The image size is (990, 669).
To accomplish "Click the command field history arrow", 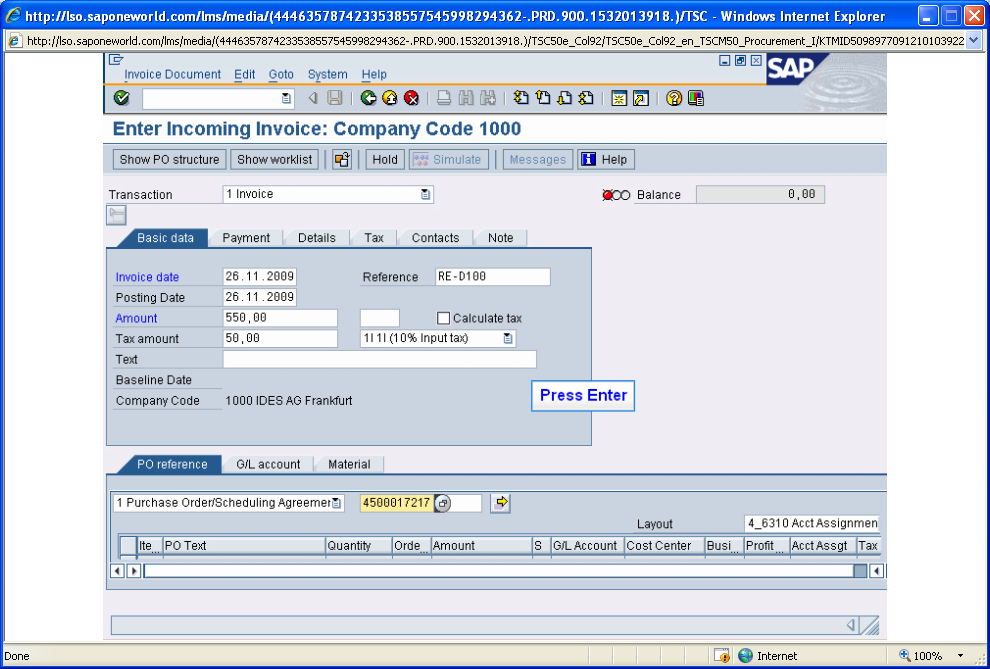I will pyautogui.click(x=286, y=98).
